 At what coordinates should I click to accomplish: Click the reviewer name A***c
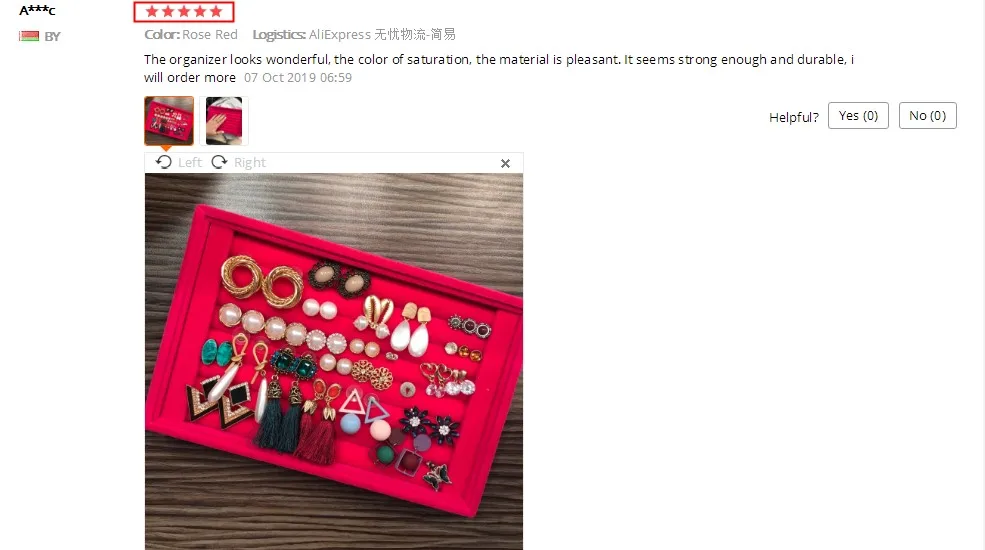coord(37,10)
